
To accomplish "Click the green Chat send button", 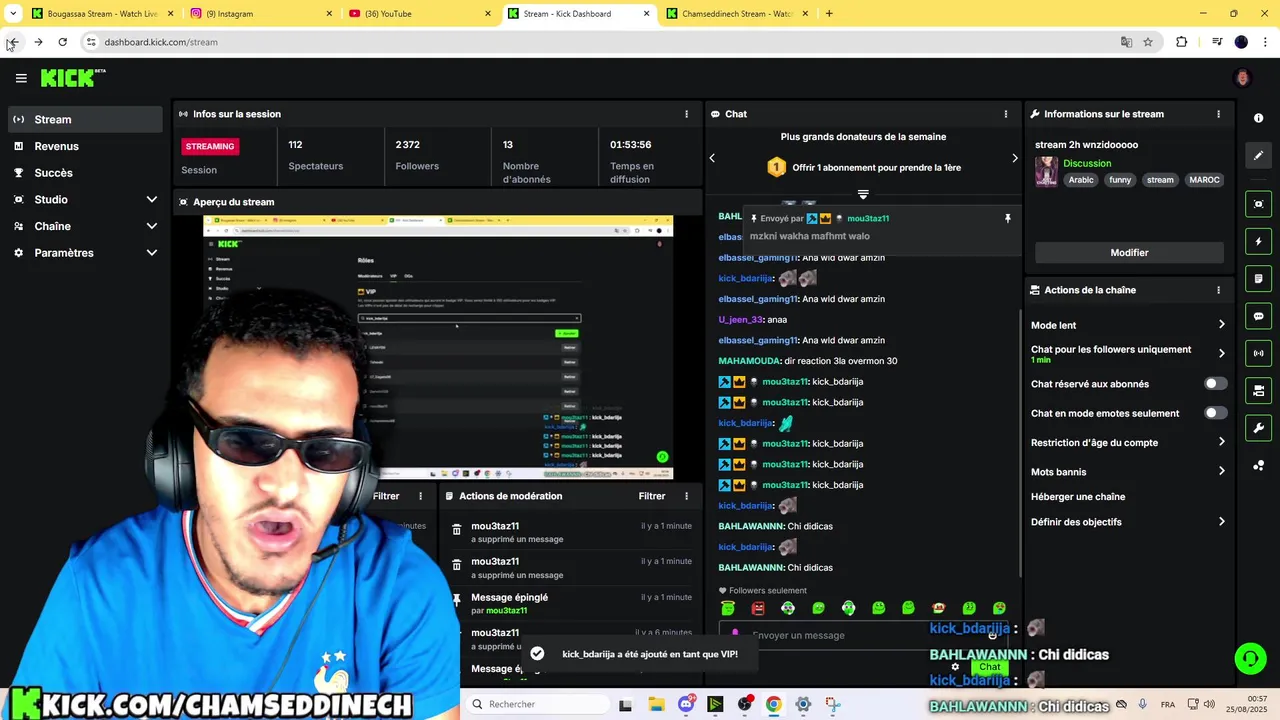I will pos(989,667).
